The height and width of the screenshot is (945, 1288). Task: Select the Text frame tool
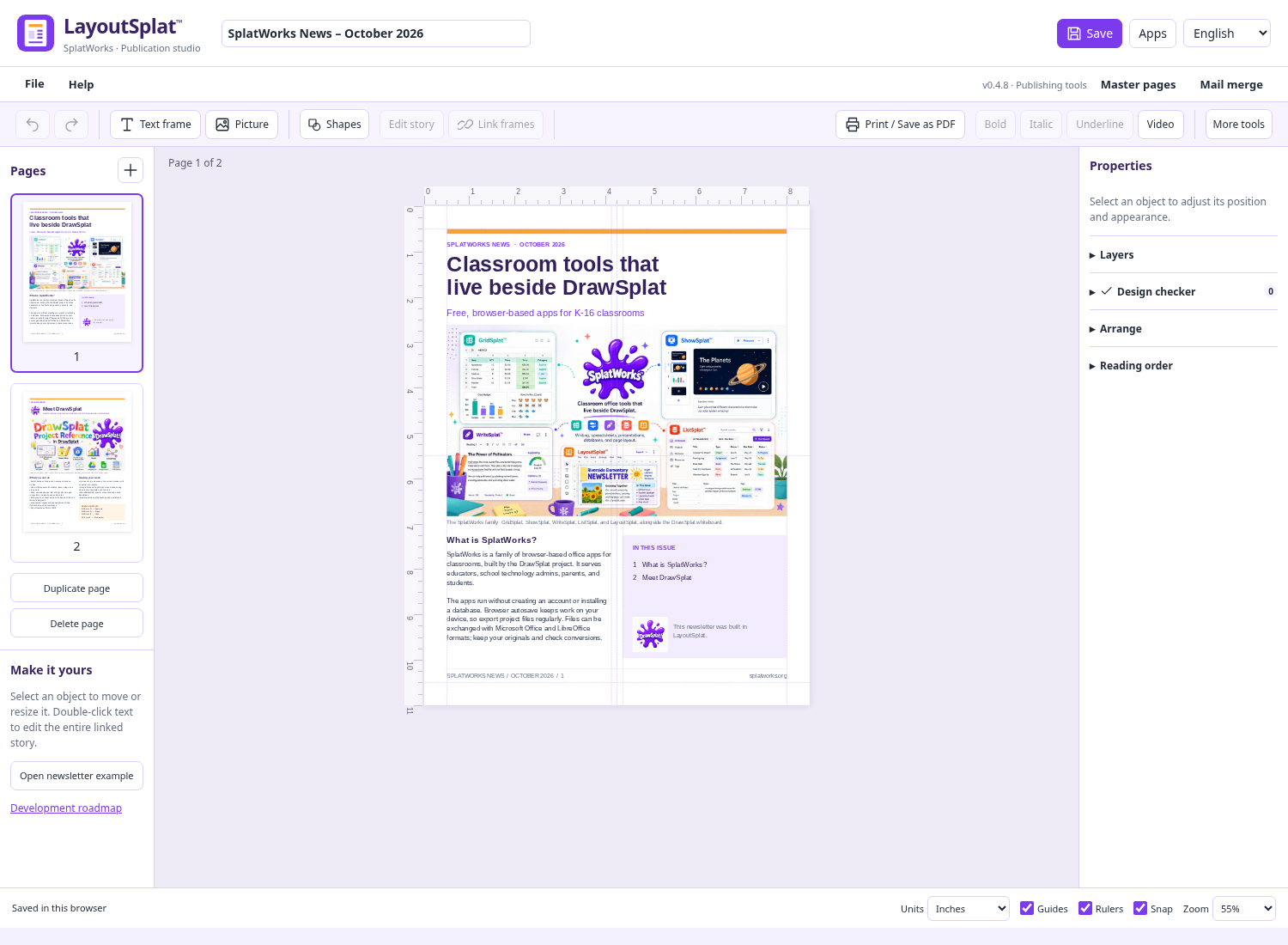pos(155,125)
